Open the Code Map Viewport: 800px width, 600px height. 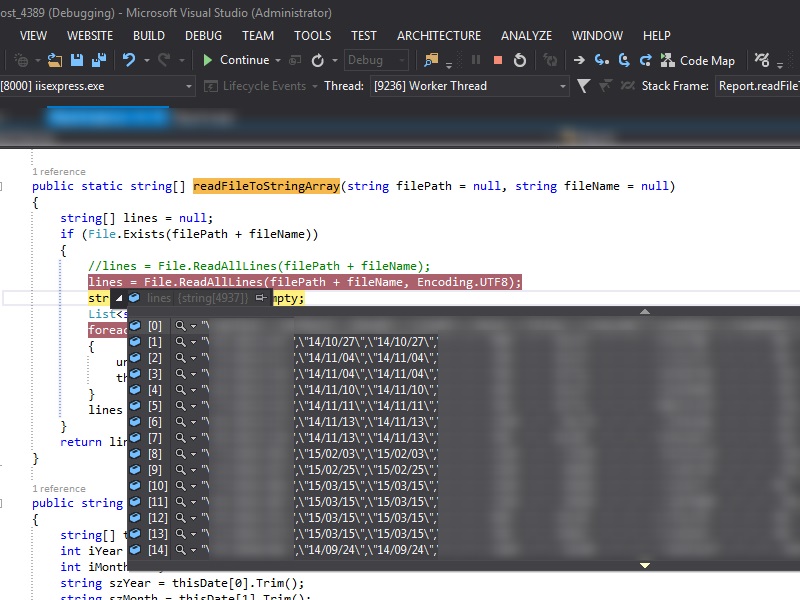697,61
